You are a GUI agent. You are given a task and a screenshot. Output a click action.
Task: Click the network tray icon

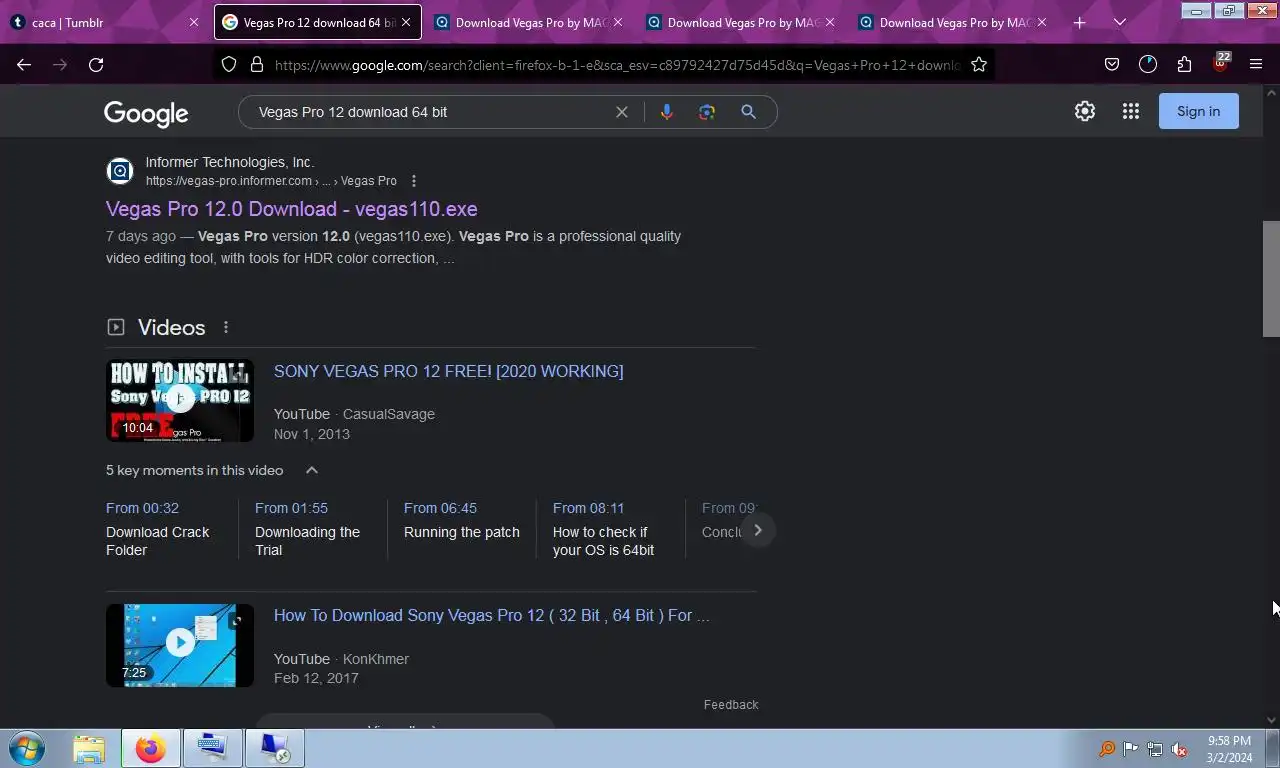click(x=1155, y=749)
